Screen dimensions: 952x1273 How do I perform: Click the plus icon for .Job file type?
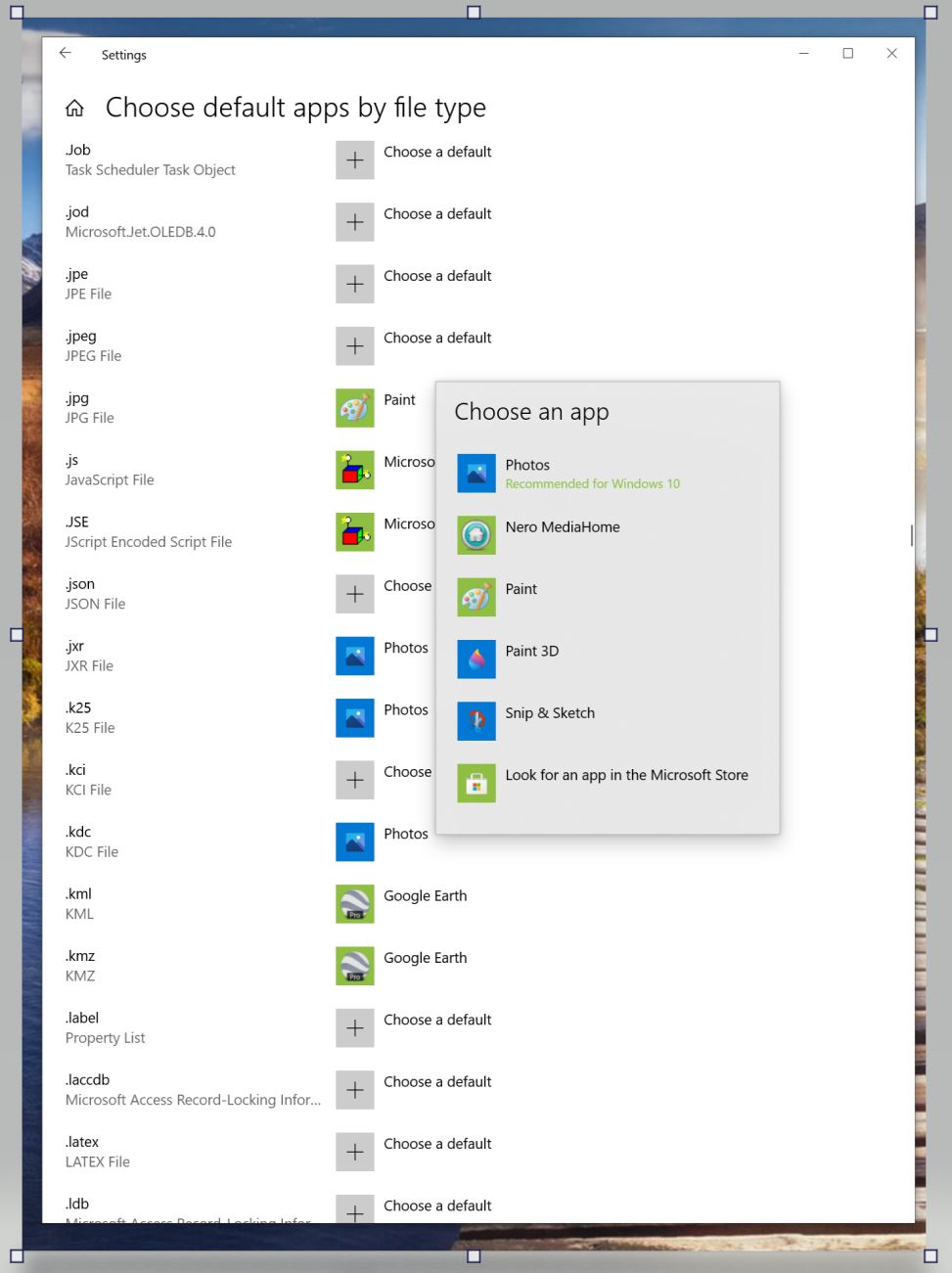click(x=355, y=160)
